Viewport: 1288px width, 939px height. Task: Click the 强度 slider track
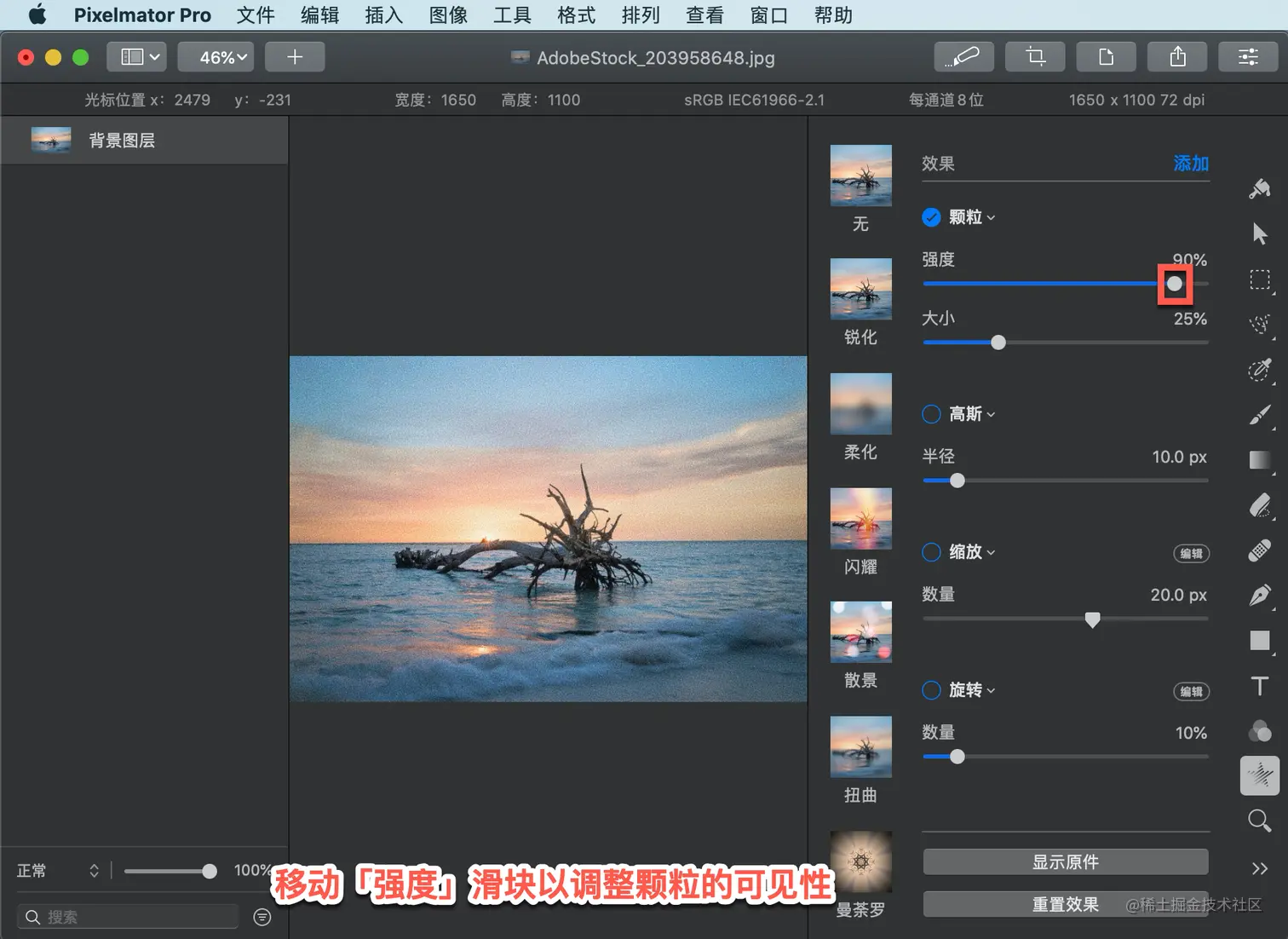(x=1066, y=284)
